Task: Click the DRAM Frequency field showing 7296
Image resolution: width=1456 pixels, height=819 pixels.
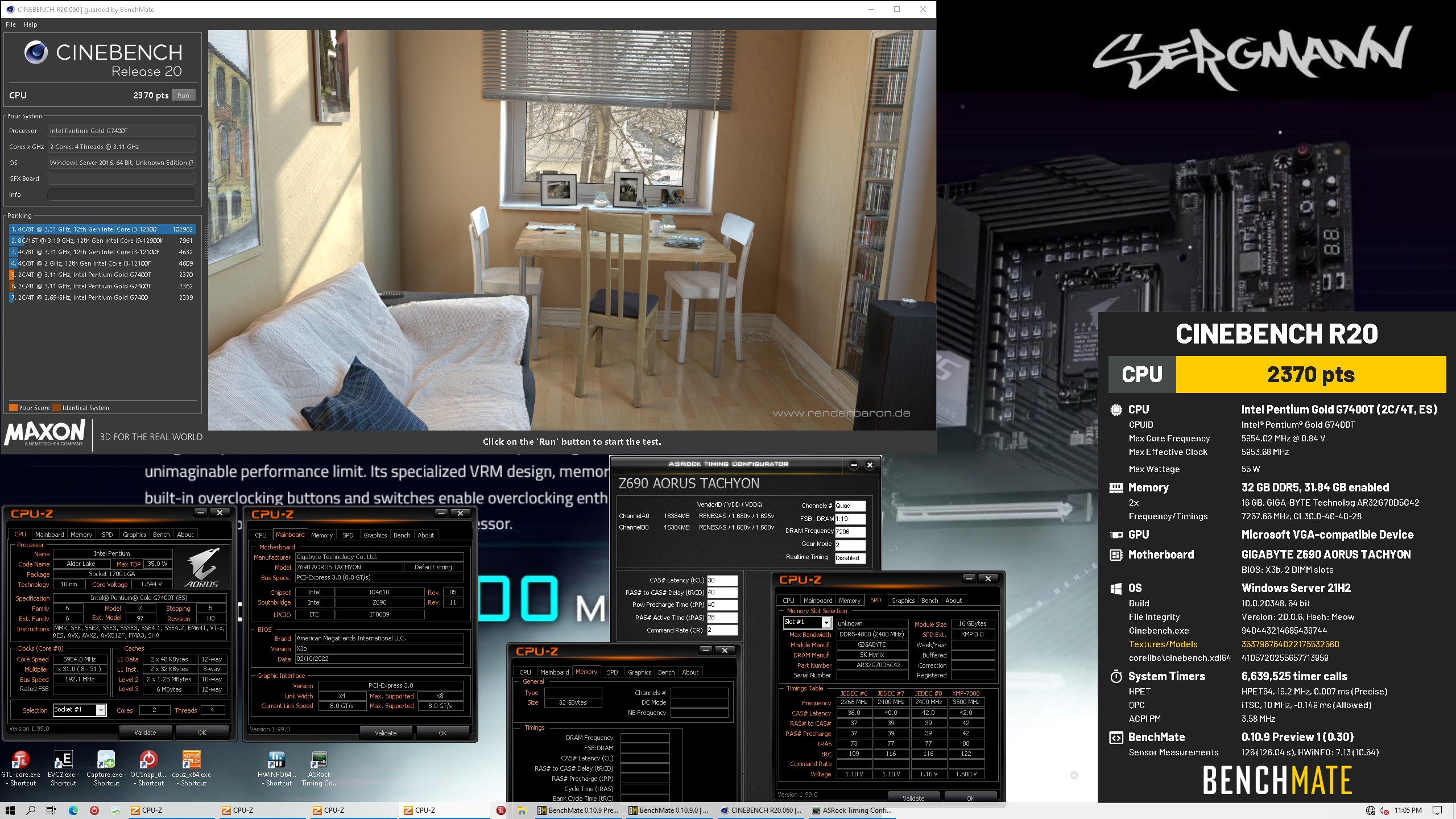Action: tap(850, 532)
